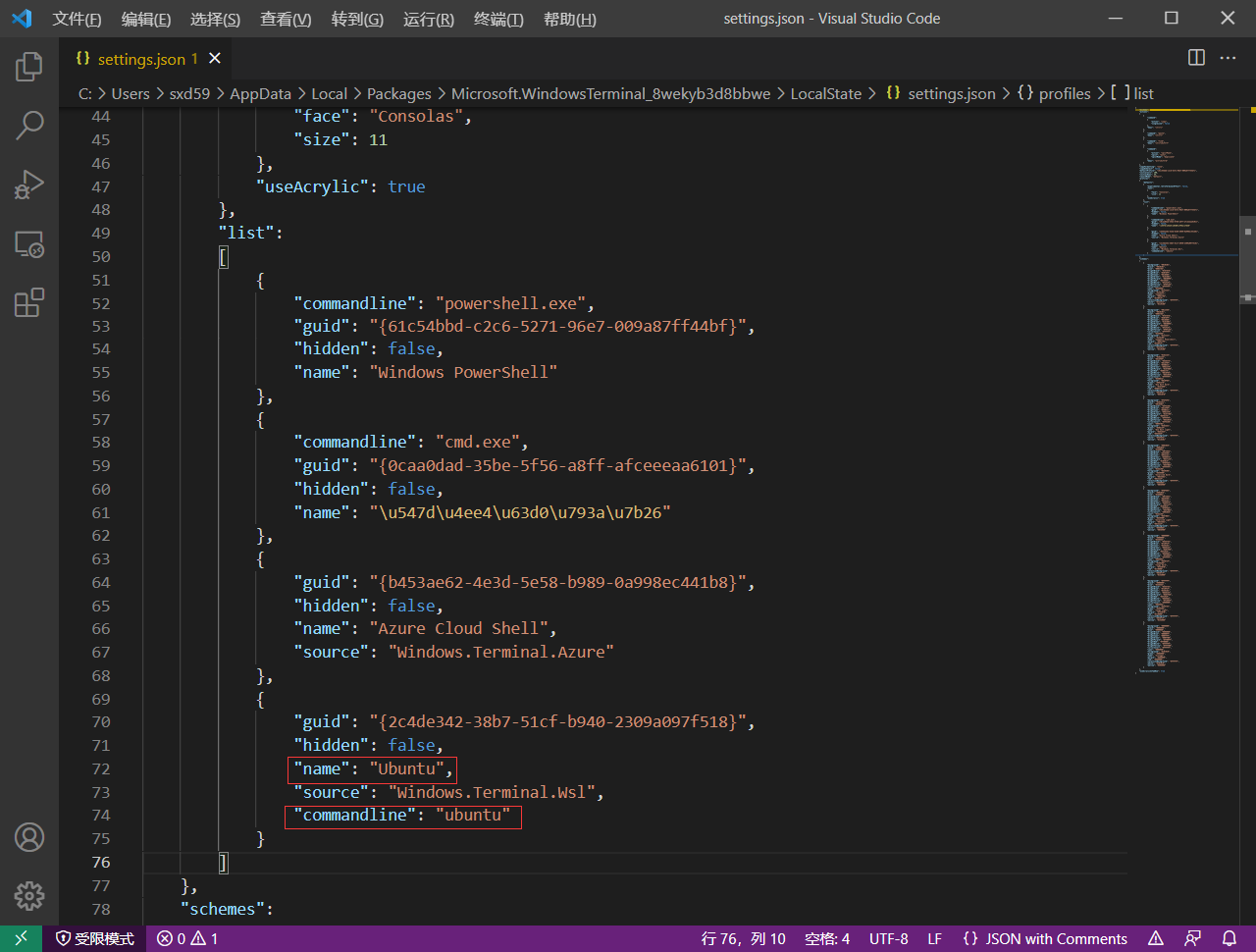Viewport: 1256px width, 952px height.
Task: Click the settings.json breadcrumb segment
Action: [941, 93]
